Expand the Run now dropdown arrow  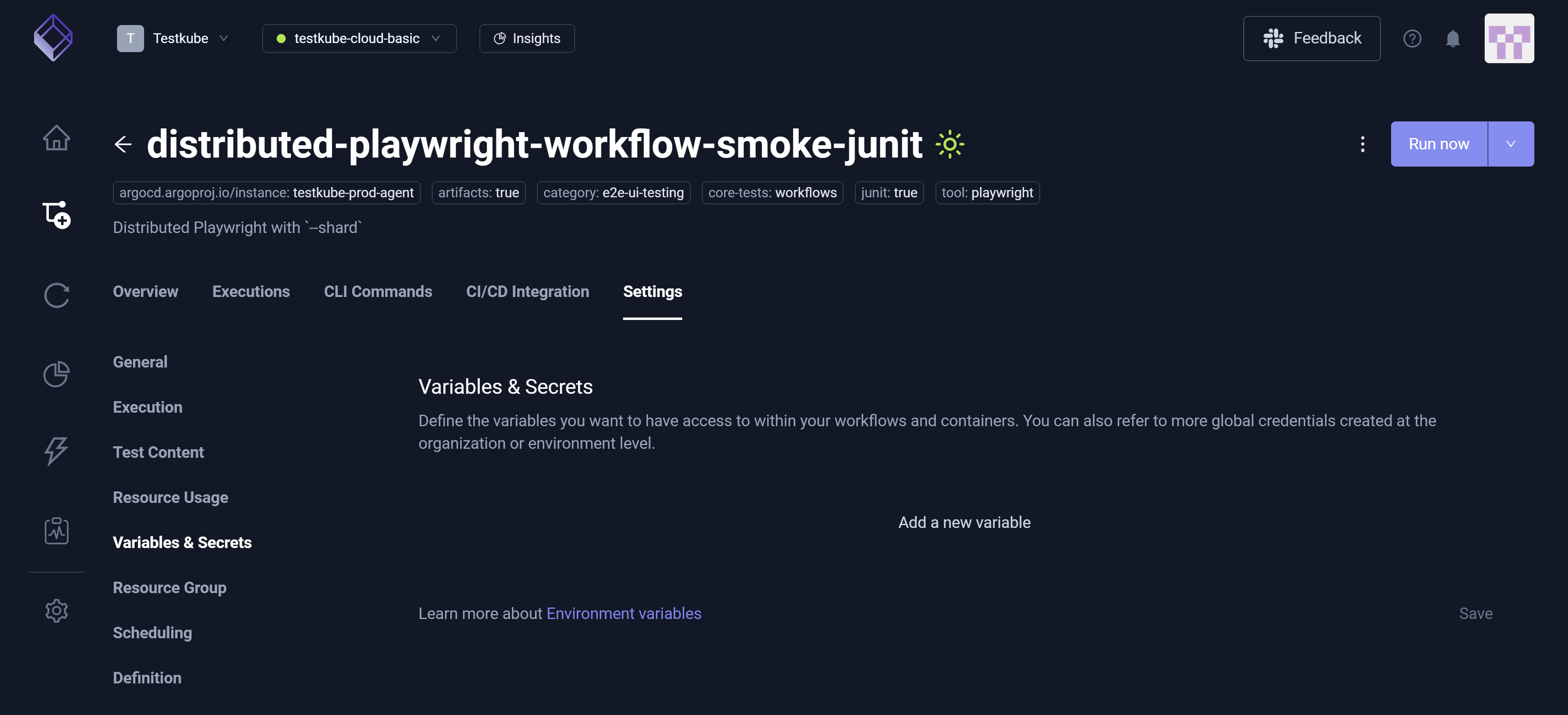1510,144
